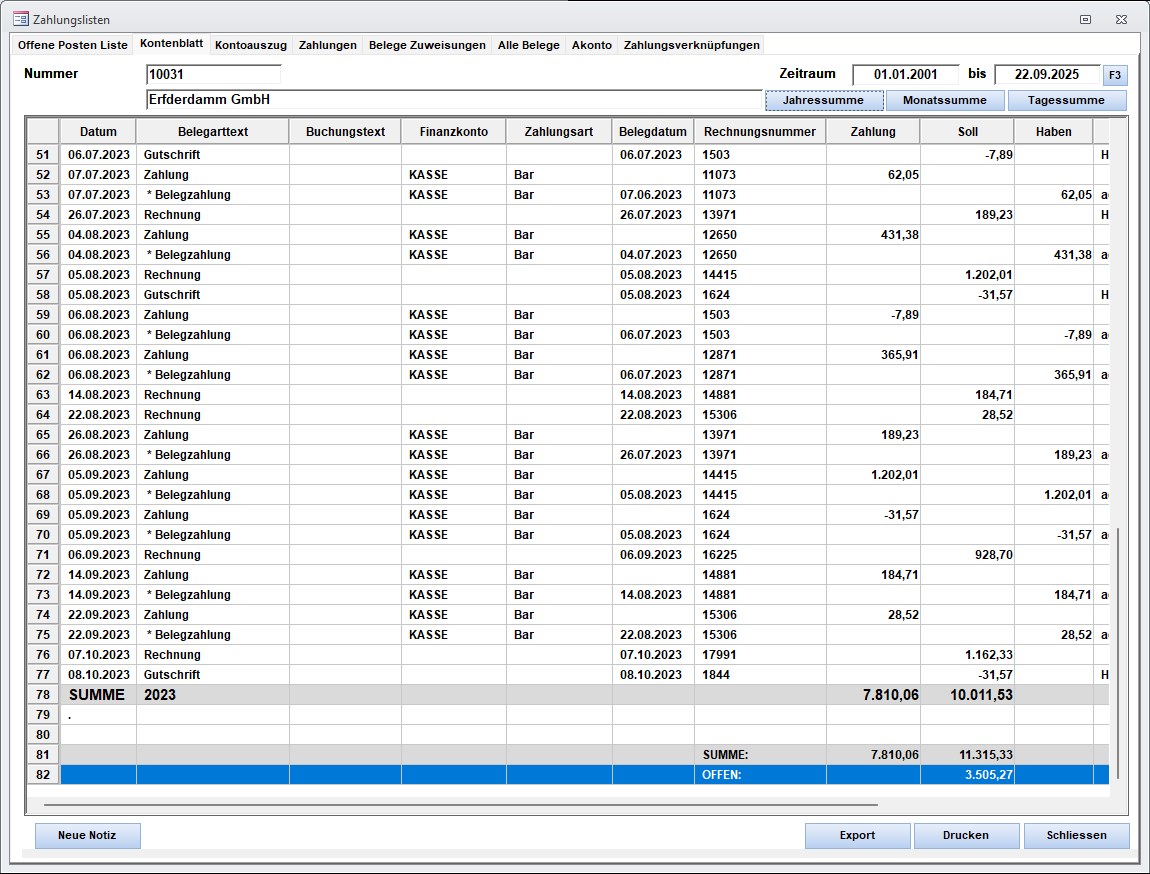Export the account sheet via Export button

pyautogui.click(x=857, y=836)
